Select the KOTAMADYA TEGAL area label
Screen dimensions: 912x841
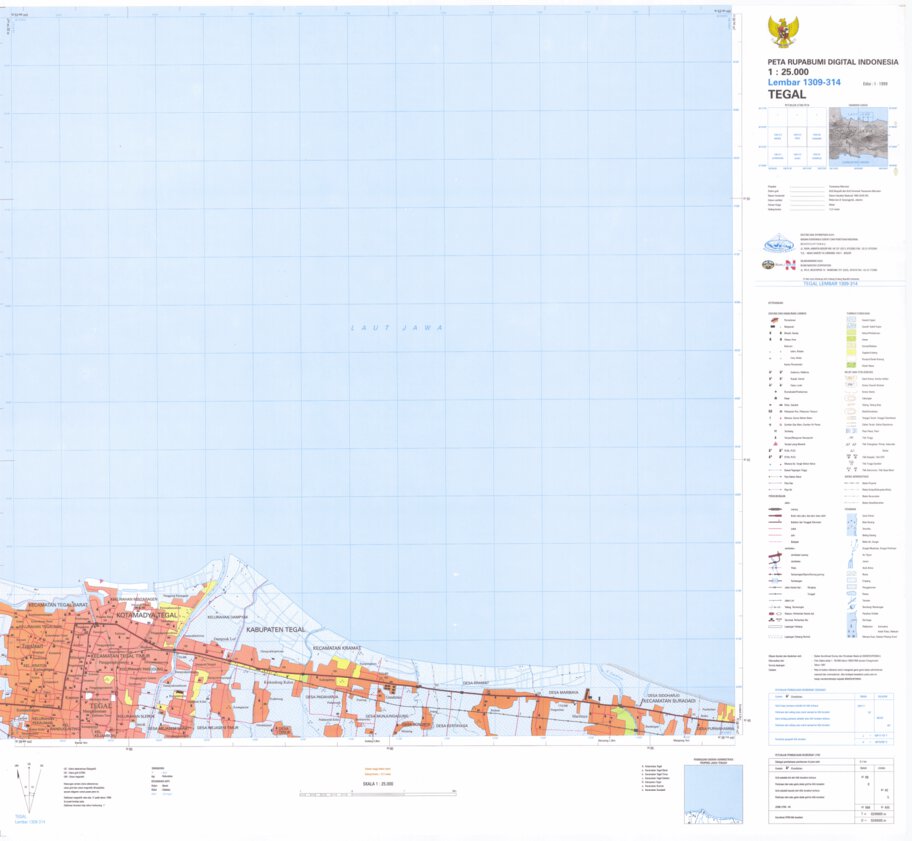coord(149,613)
